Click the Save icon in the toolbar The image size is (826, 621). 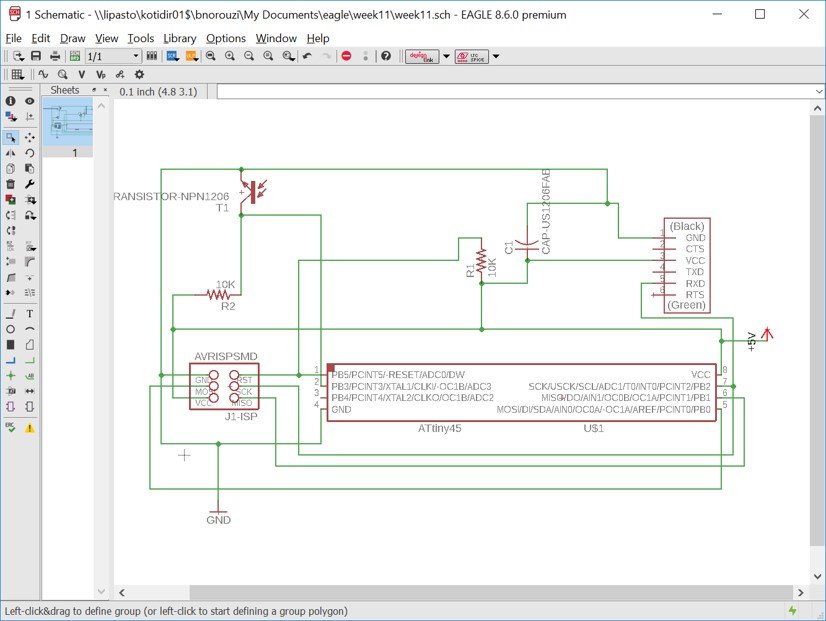[36, 56]
